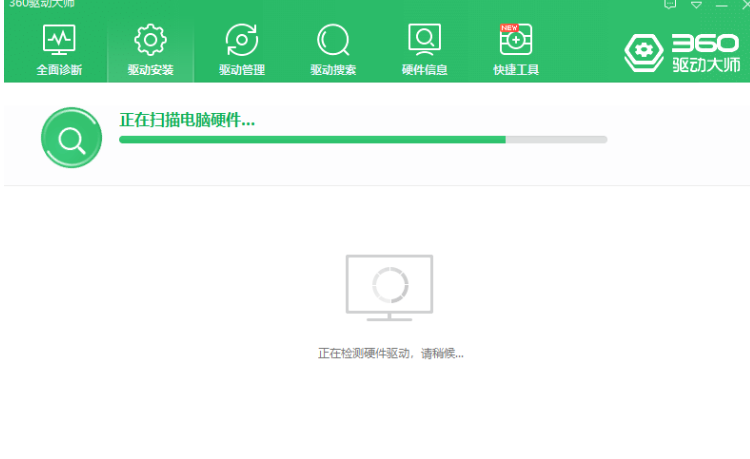The image size is (750, 459).
Task: Close the 360驱动大师 window
Action: [745, 4]
